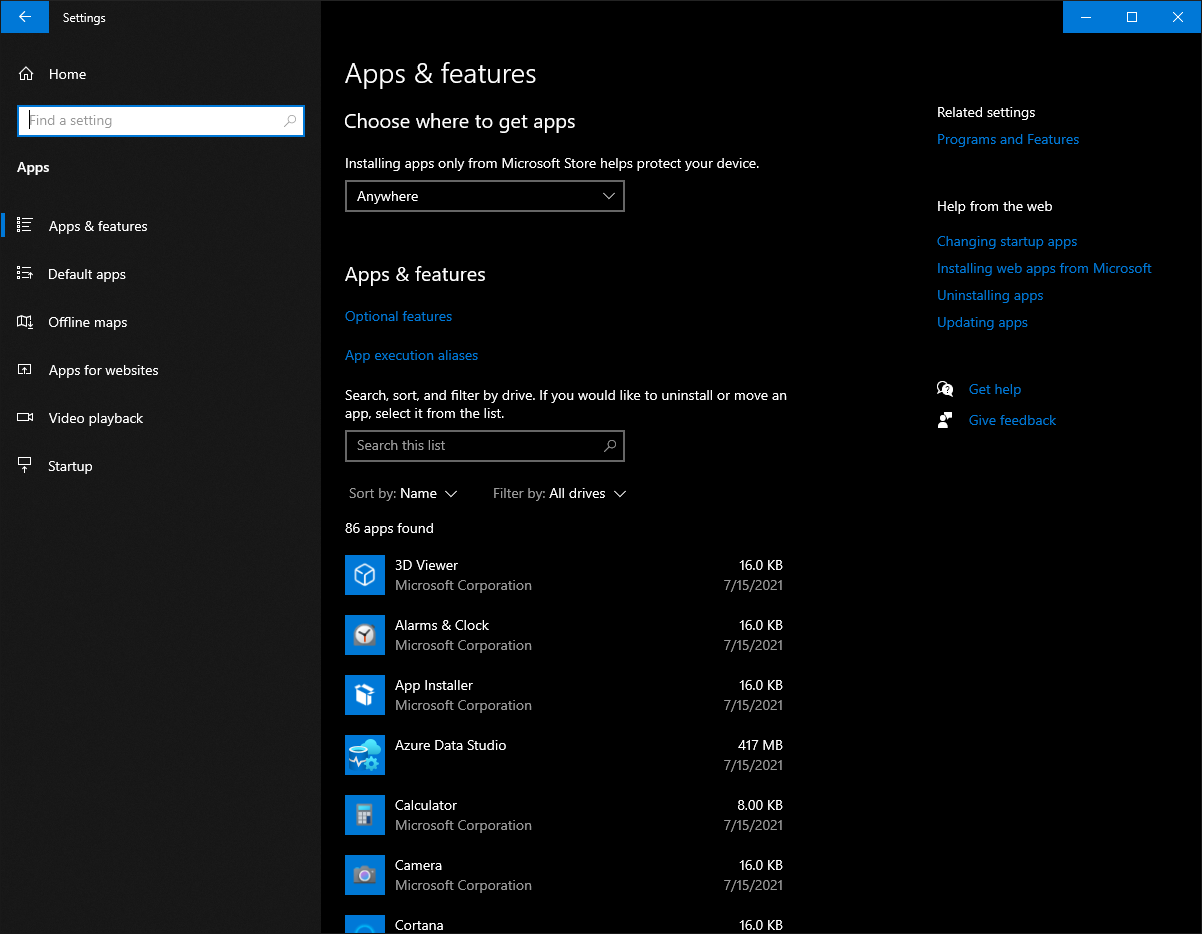This screenshot has width=1202, height=934.
Task: Open Uninstalling apps help link
Action: pos(990,295)
